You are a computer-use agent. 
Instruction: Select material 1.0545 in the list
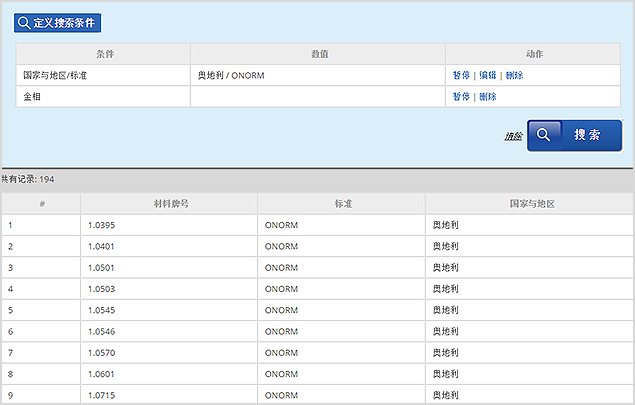[x=102, y=309]
